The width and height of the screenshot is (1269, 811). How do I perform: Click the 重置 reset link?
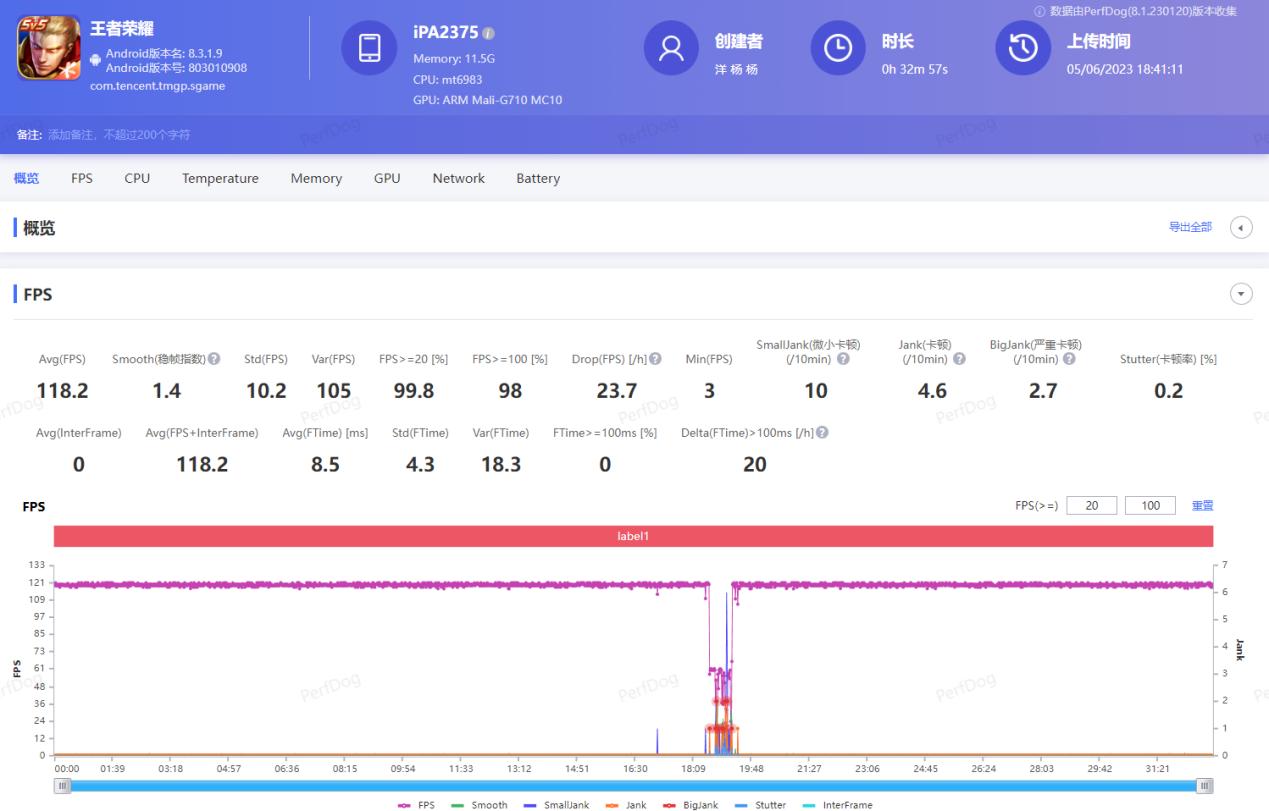1203,505
